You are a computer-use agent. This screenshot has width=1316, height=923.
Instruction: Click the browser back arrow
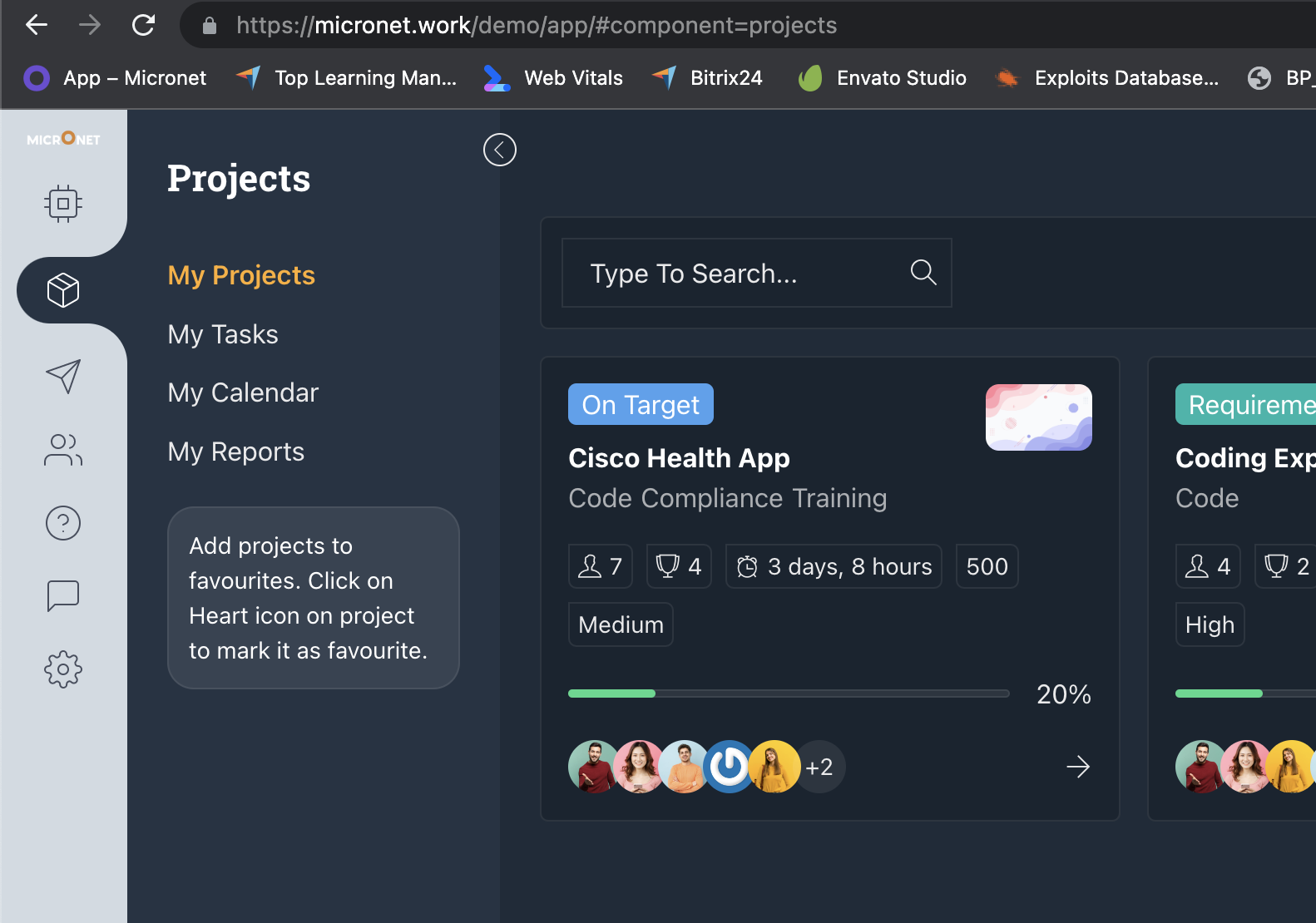tap(37, 25)
